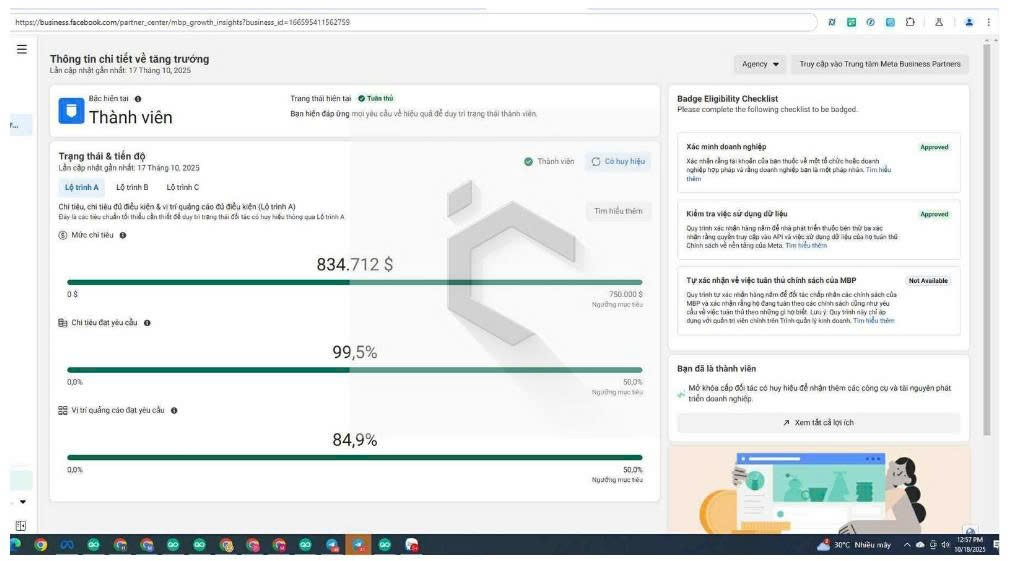
Task: Click '750.000 $' threshold value
Action: point(626,295)
